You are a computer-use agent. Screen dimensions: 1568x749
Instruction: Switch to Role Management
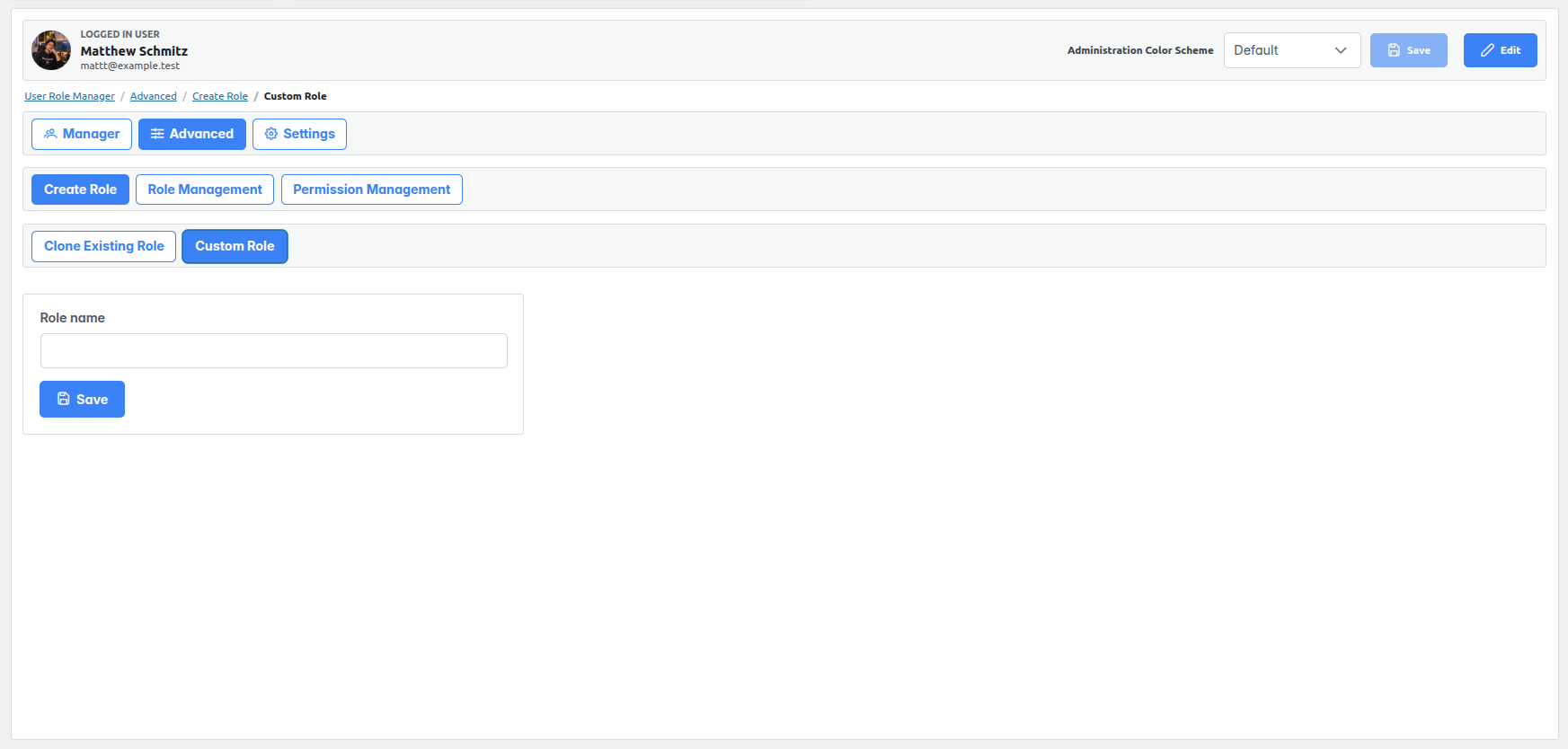click(205, 189)
